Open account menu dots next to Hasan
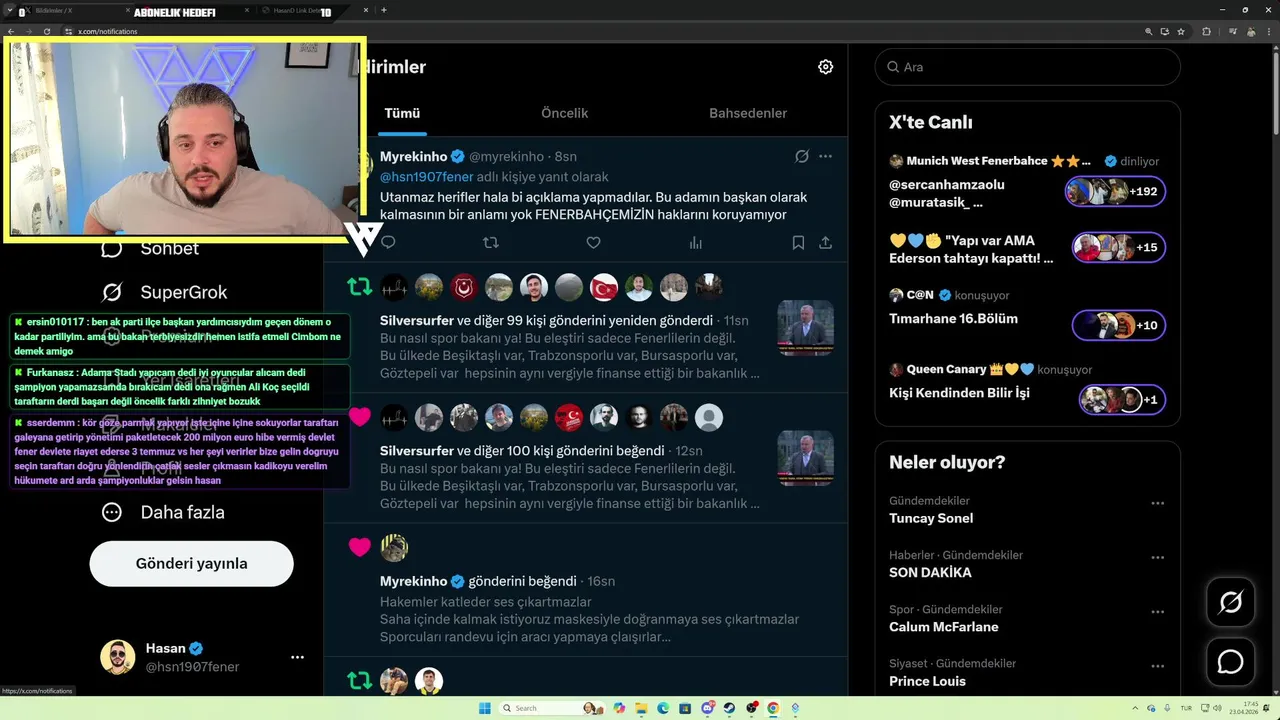Image resolution: width=1280 pixels, height=720 pixels. pyautogui.click(x=297, y=657)
